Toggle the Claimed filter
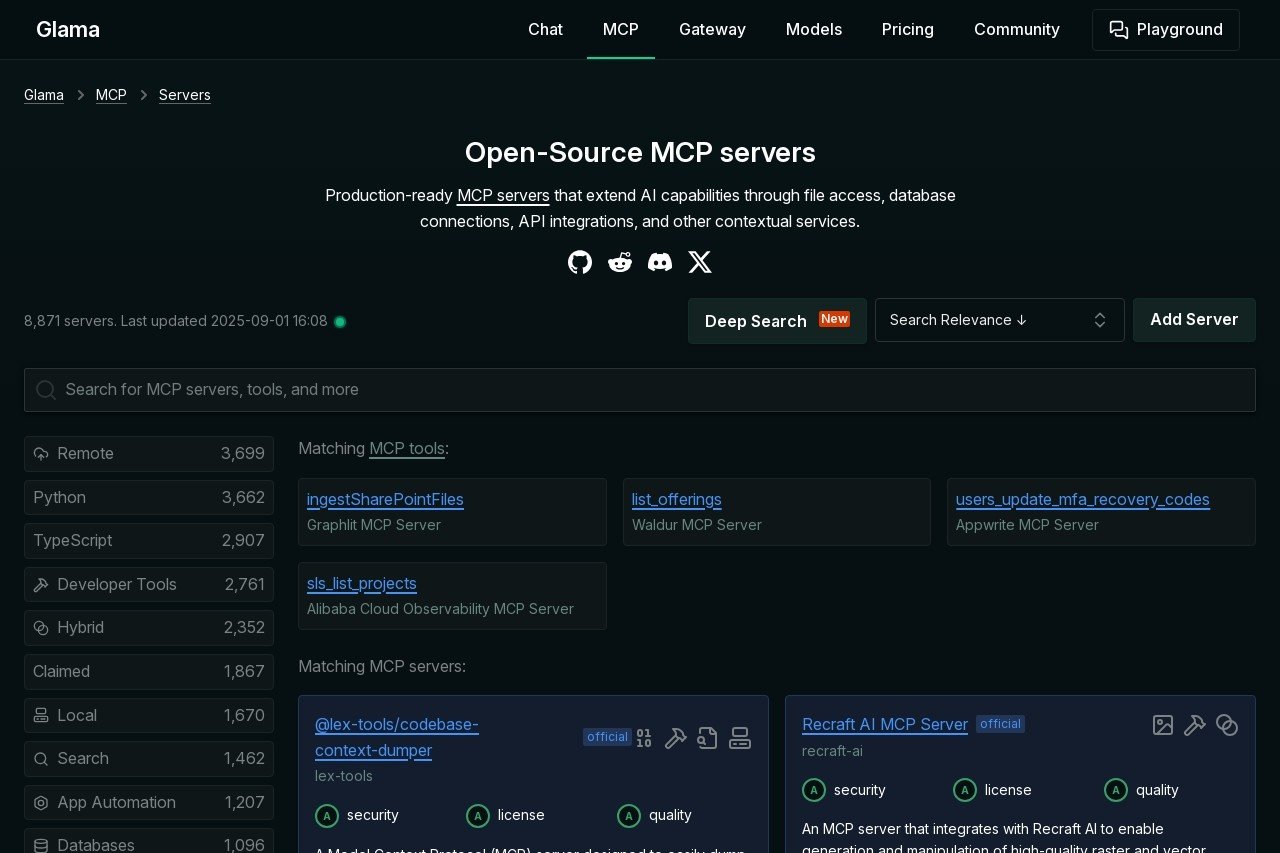Viewport: 1280px width, 853px height. pyautogui.click(x=149, y=672)
